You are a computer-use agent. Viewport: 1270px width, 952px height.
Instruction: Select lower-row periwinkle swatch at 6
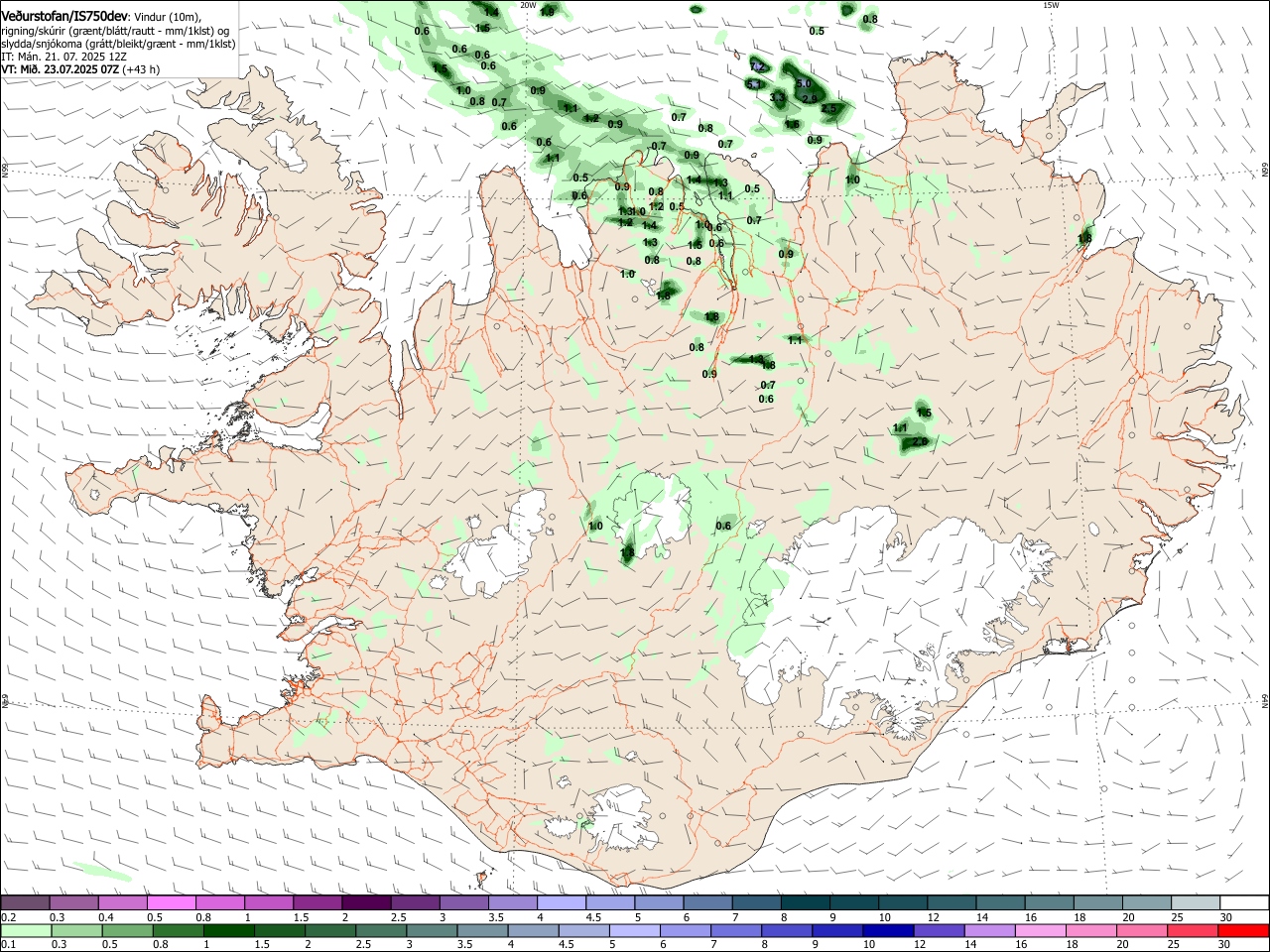click(x=686, y=930)
